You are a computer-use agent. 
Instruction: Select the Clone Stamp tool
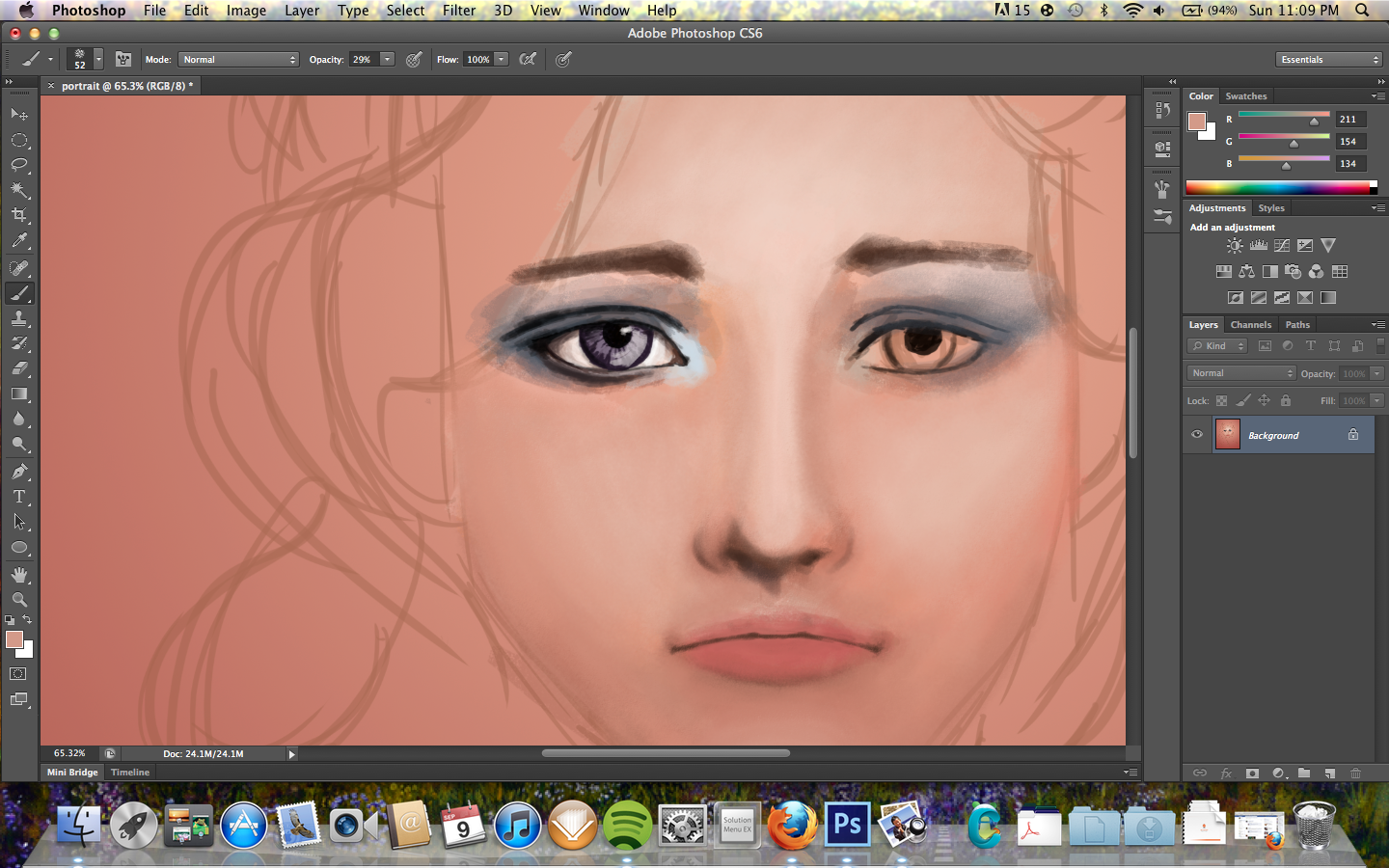pos(19,318)
